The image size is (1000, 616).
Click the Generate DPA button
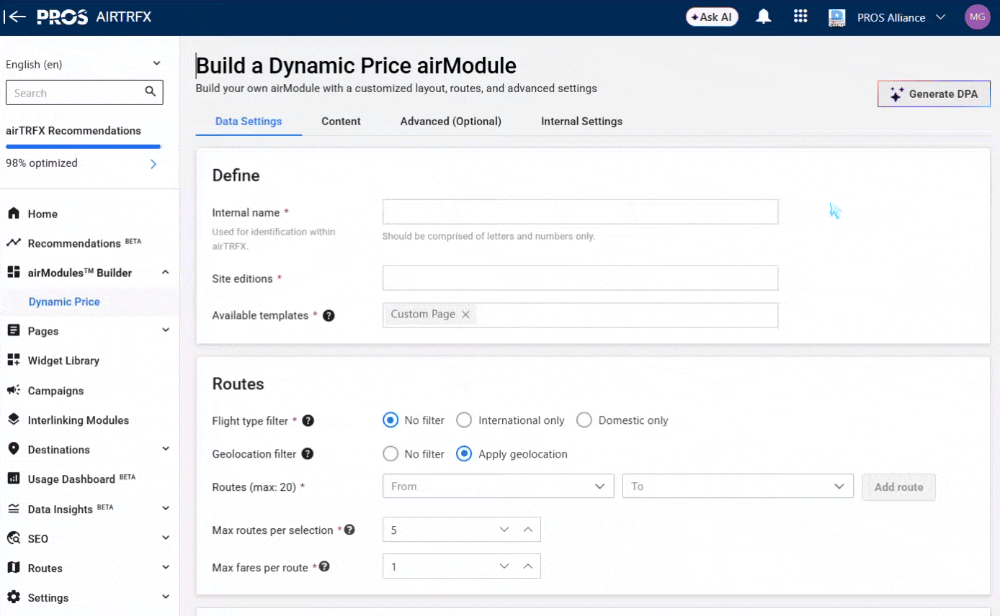pyautogui.click(x=934, y=94)
